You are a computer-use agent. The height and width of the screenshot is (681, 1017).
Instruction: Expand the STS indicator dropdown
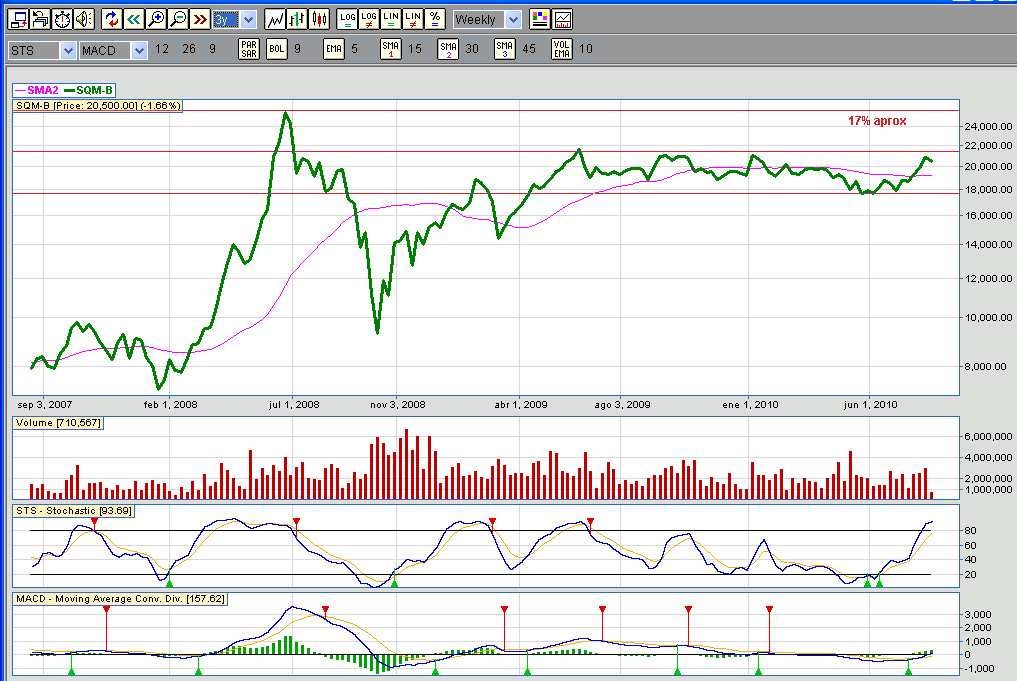[42, 50]
